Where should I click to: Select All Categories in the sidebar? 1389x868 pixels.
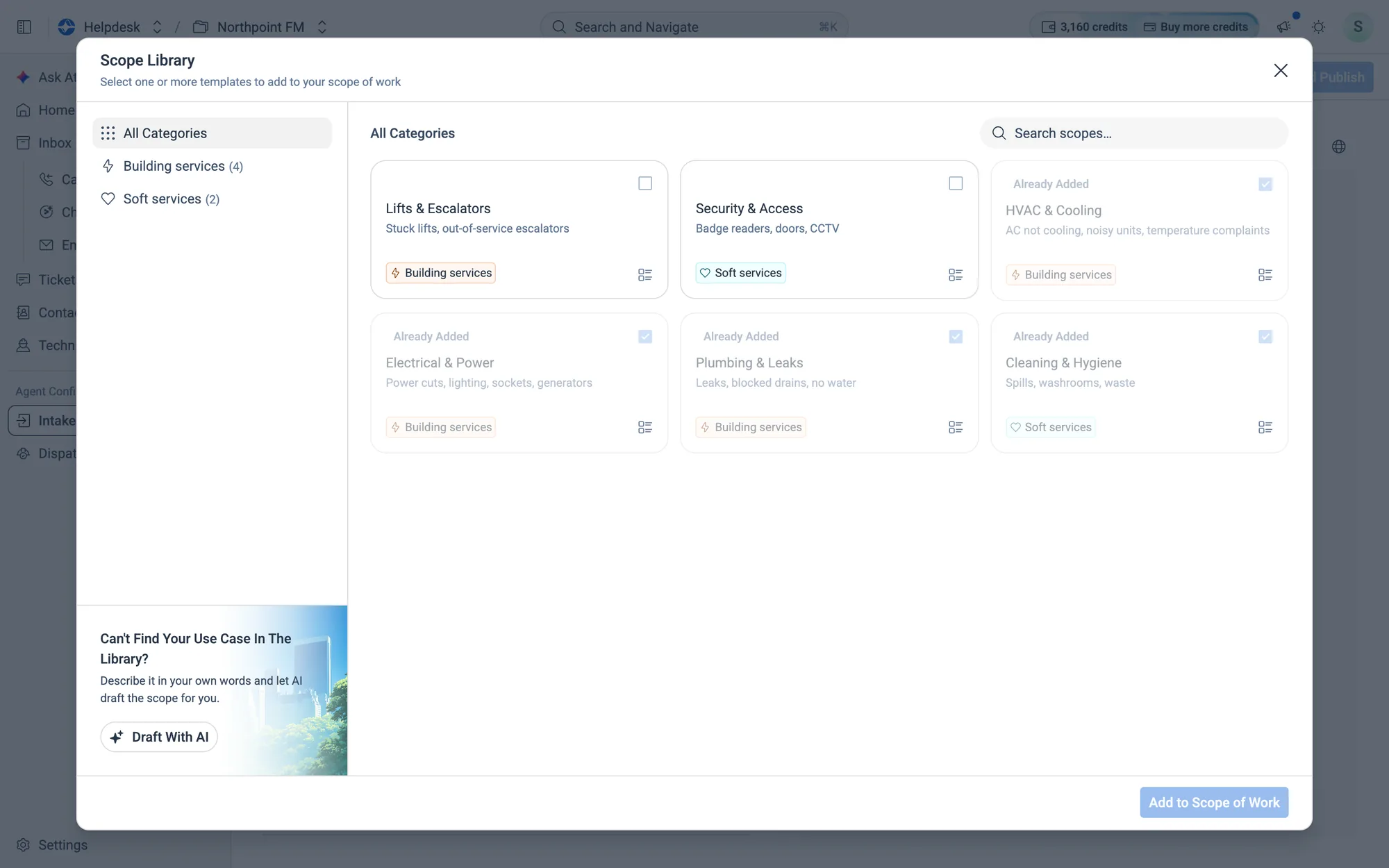coord(212,133)
